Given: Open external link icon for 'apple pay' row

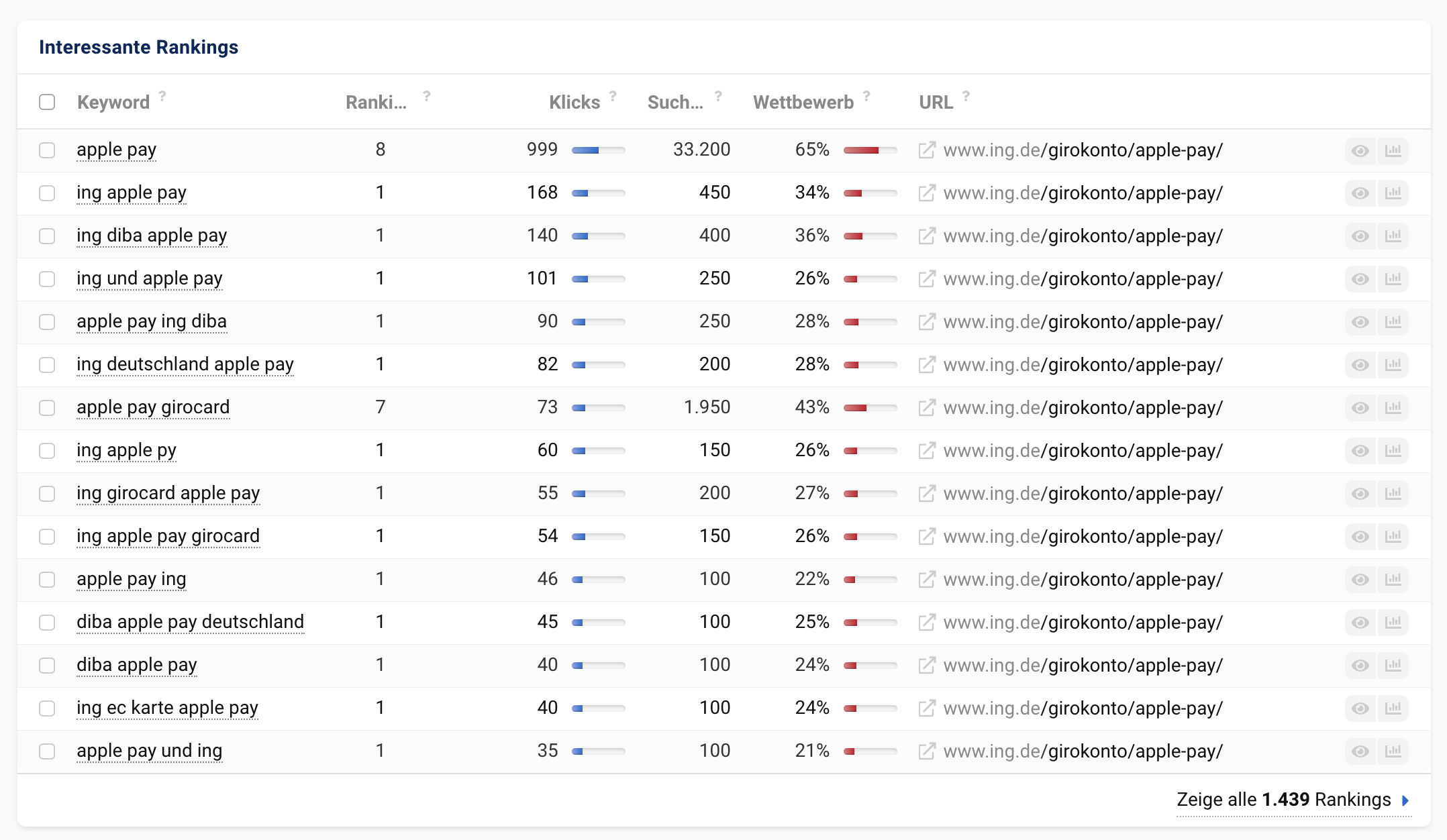Looking at the screenshot, I should pos(927,150).
